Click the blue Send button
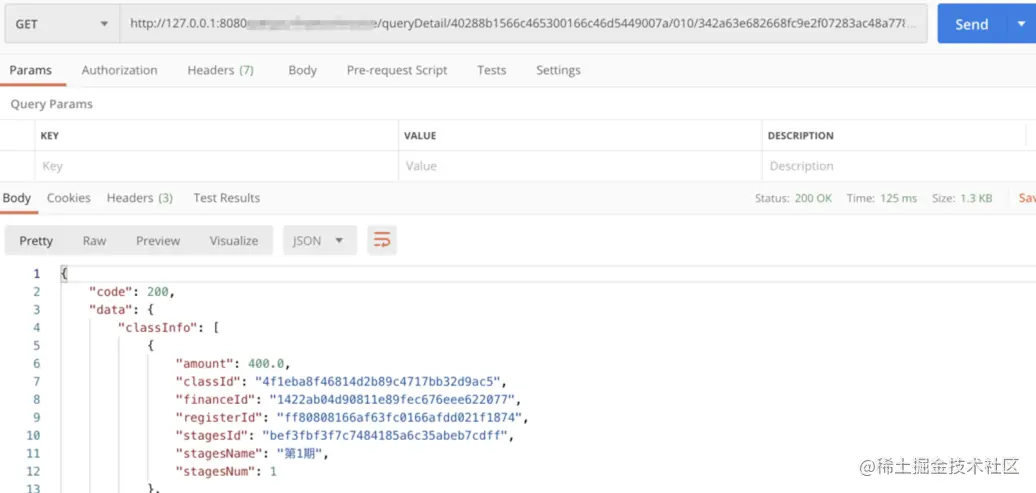The height and width of the screenshot is (493, 1036). [971, 24]
